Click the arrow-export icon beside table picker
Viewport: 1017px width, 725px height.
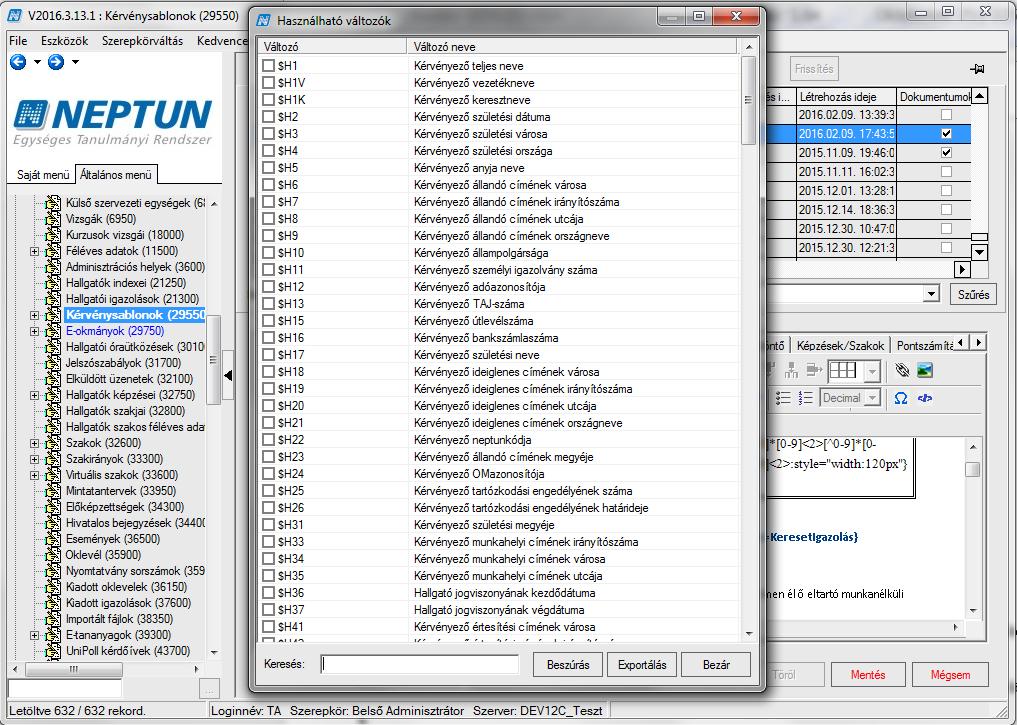pos(814,371)
